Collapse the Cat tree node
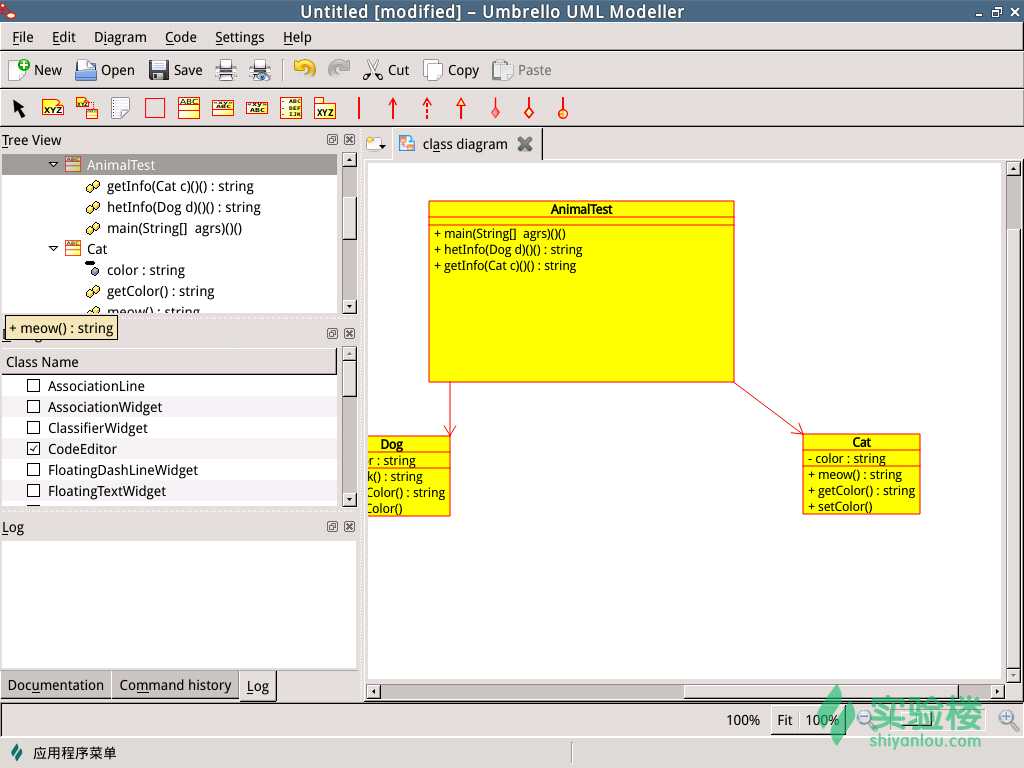The width and height of the screenshot is (1024, 768). pyautogui.click(x=54, y=248)
